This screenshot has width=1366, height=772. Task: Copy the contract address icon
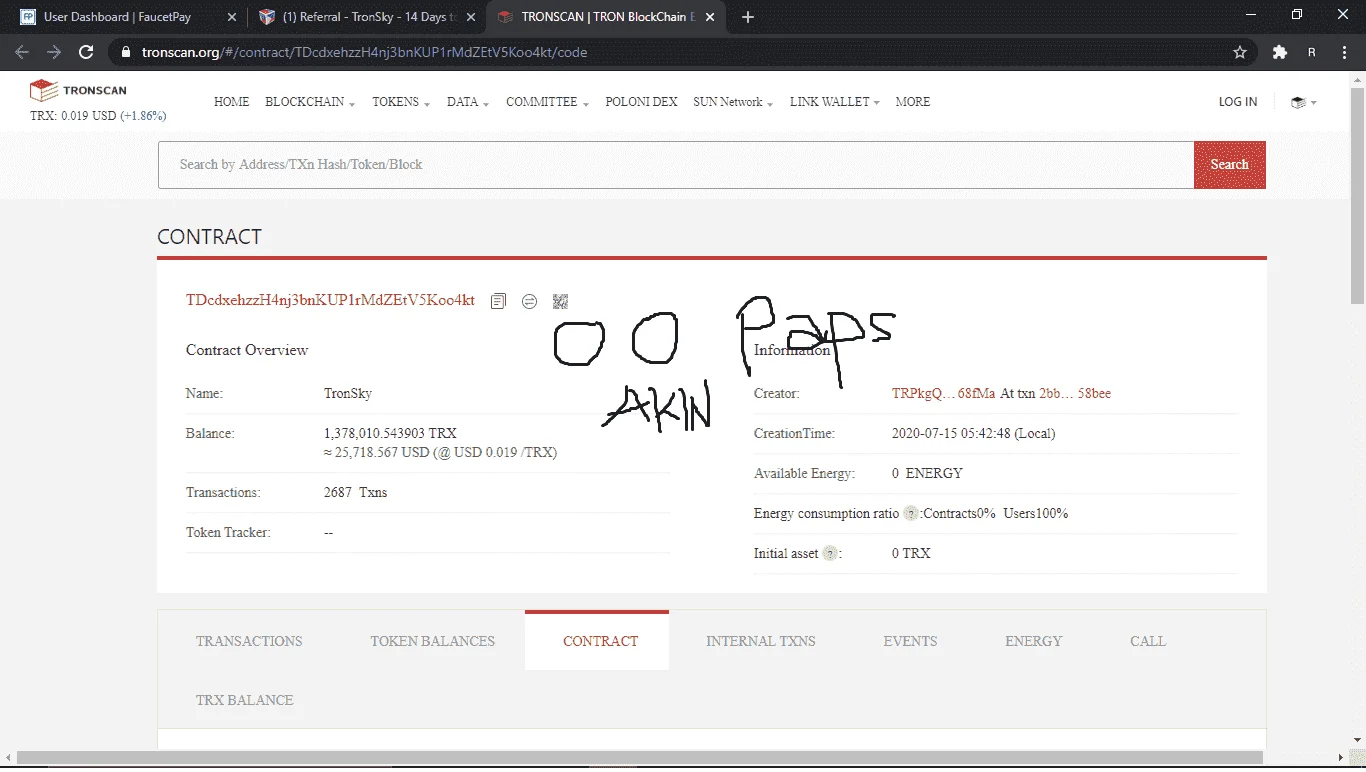[498, 301]
